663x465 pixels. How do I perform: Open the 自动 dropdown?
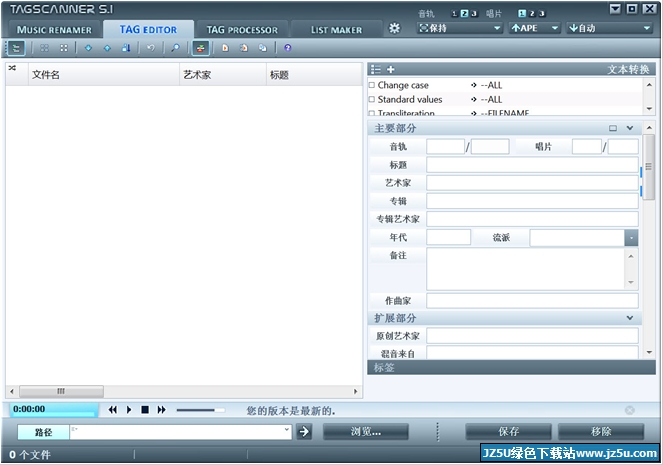click(610, 28)
